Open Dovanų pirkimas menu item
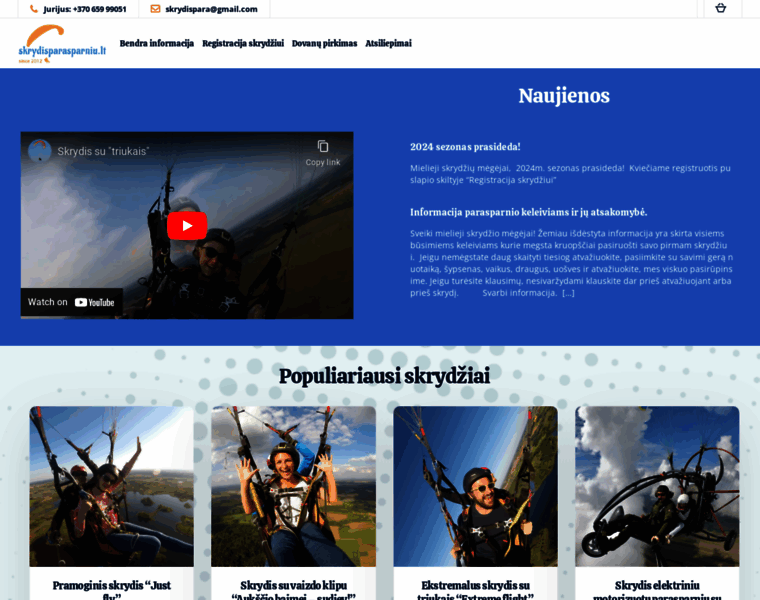The image size is (760, 600). [324, 44]
